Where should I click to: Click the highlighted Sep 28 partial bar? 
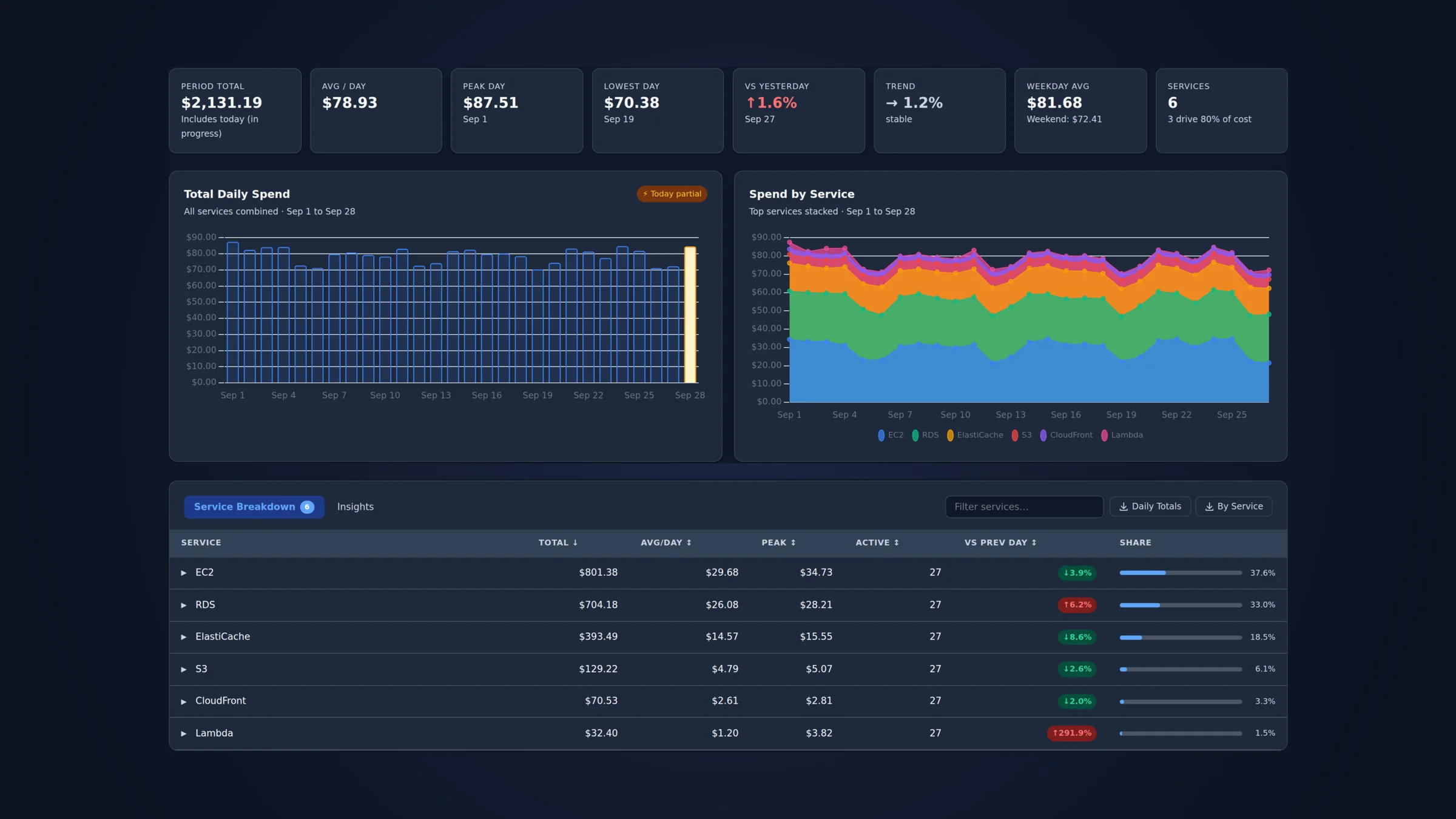690,315
